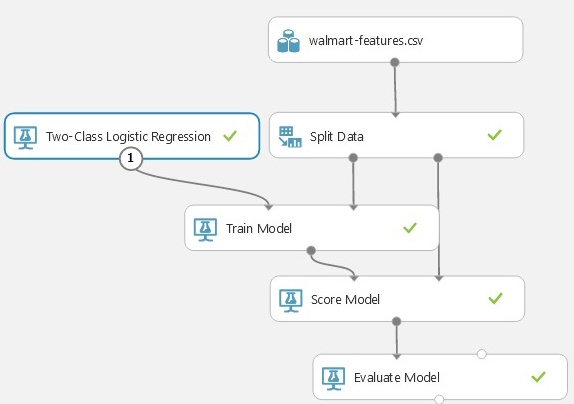
Task: Click walmart-features.csv dataset output port
Action: click(395, 62)
